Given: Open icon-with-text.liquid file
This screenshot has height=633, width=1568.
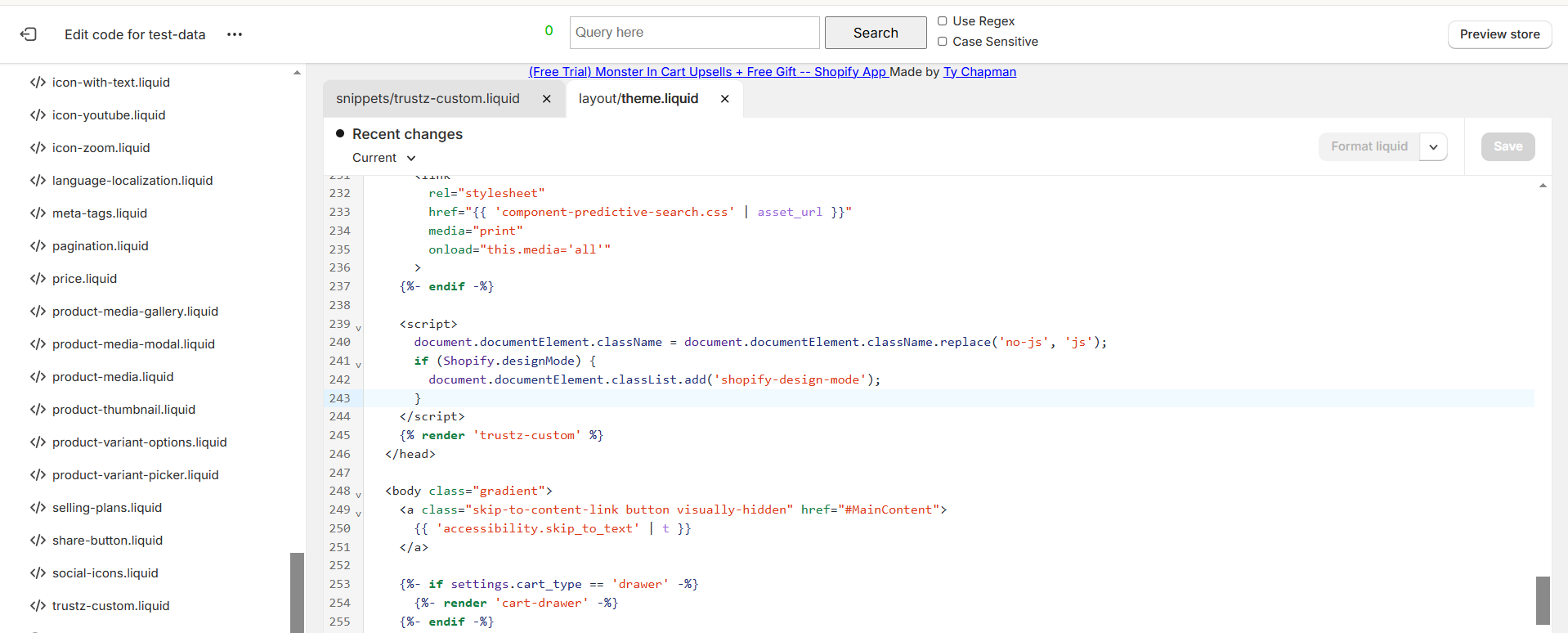Looking at the screenshot, I should (x=111, y=83).
